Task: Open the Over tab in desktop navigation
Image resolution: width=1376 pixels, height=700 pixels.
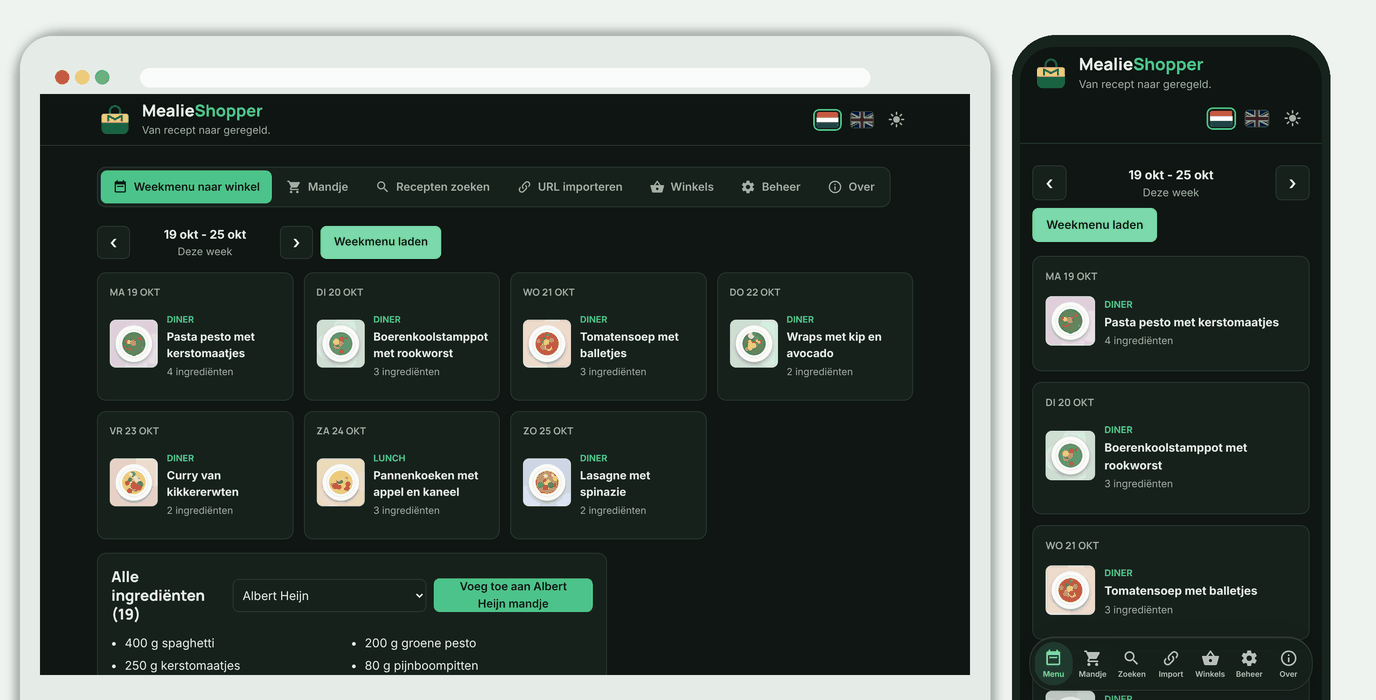Action: click(x=851, y=187)
